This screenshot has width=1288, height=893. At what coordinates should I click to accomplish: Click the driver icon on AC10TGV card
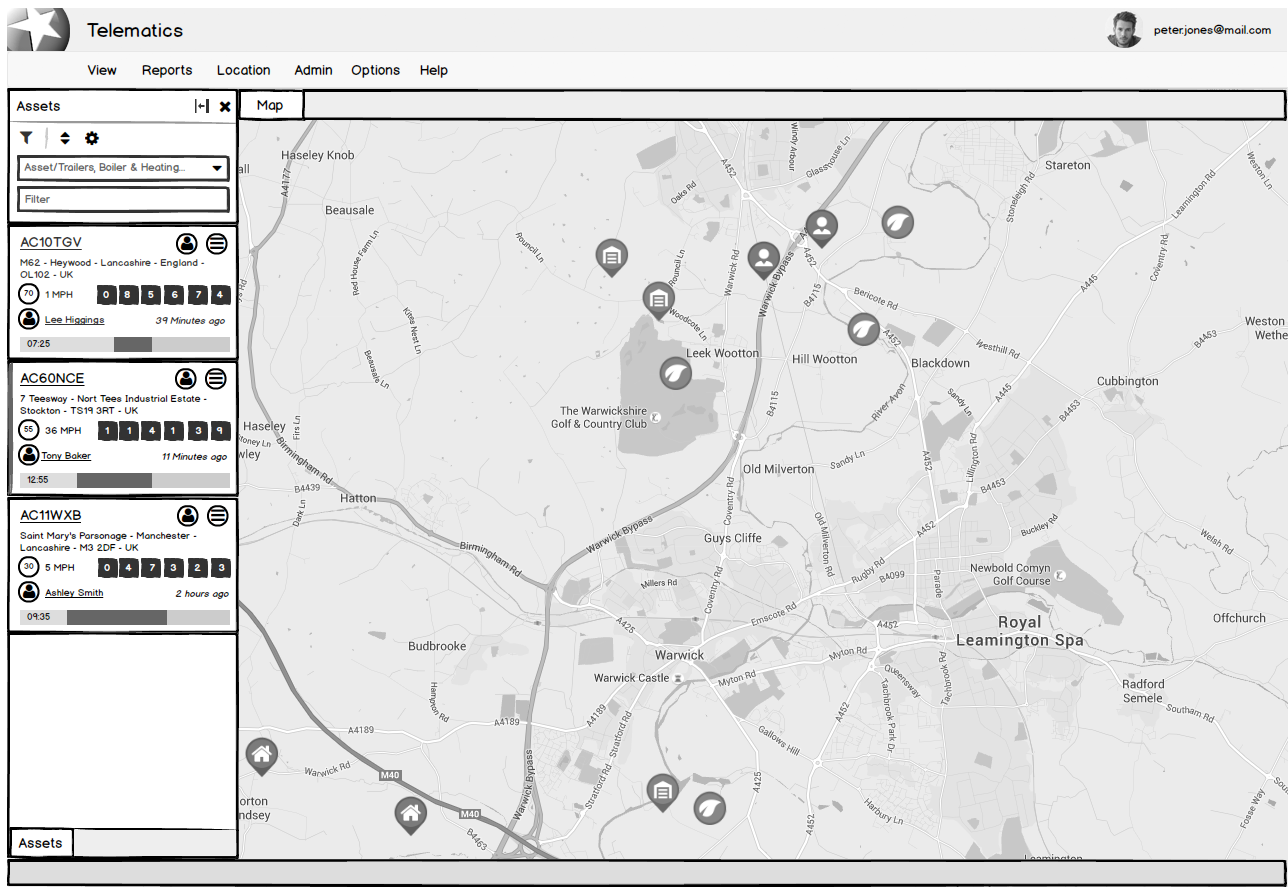point(187,243)
